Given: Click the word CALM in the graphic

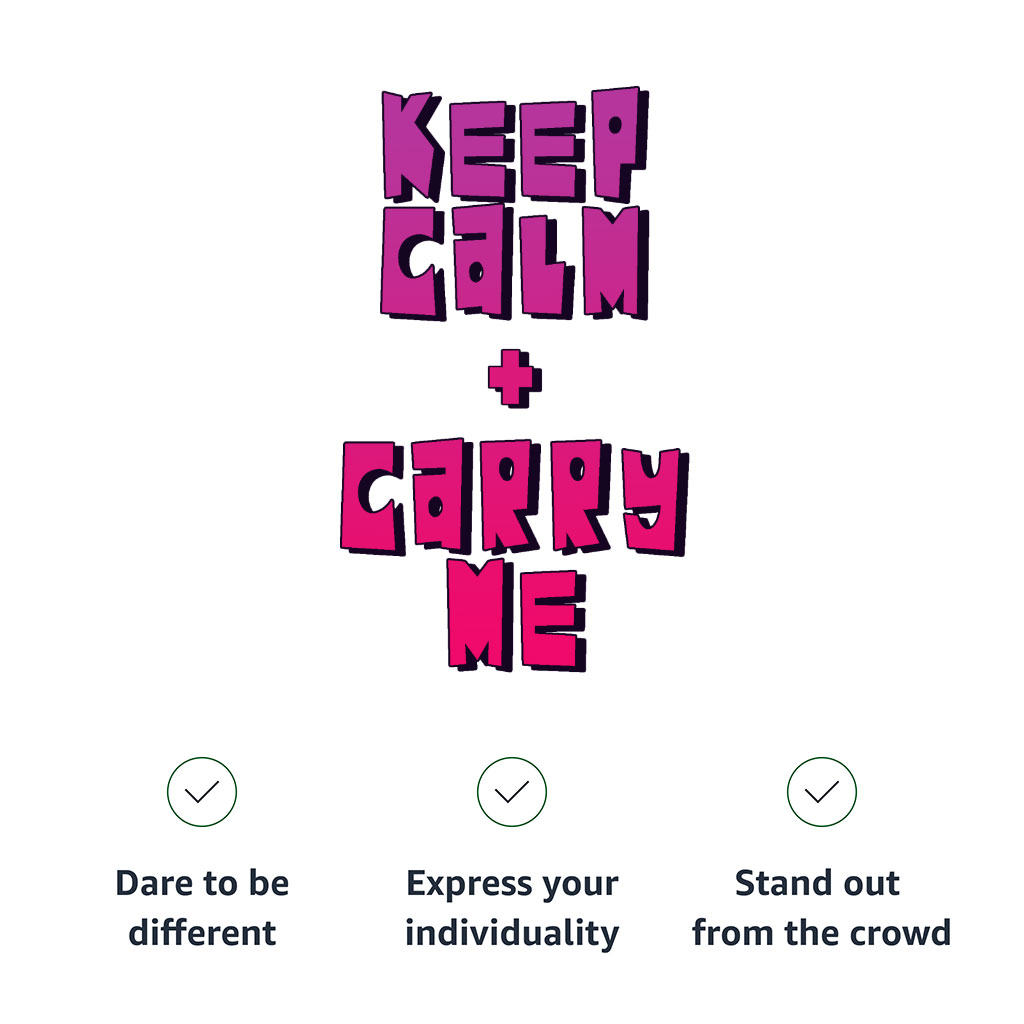Looking at the screenshot, I should pos(513,262).
